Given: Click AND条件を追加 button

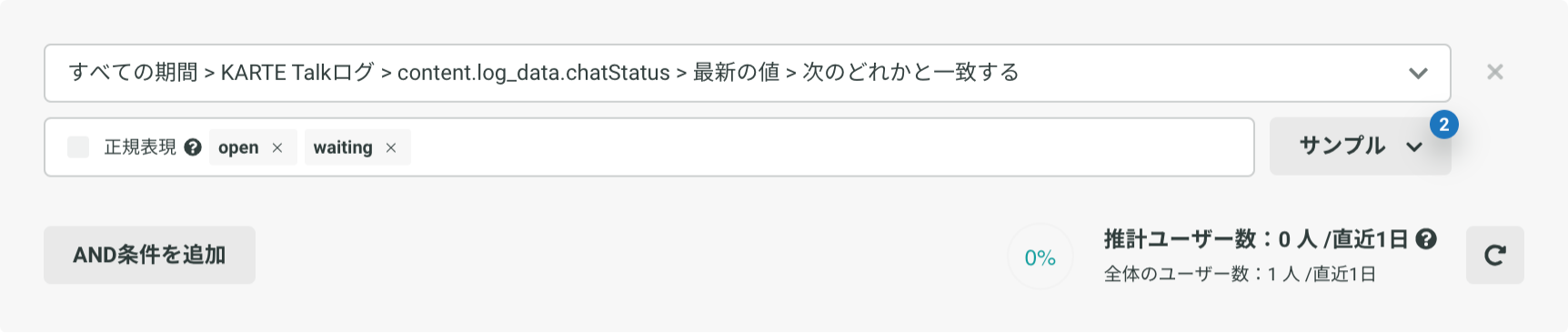Looking at the screenshot, I should (x=149, y=255).
